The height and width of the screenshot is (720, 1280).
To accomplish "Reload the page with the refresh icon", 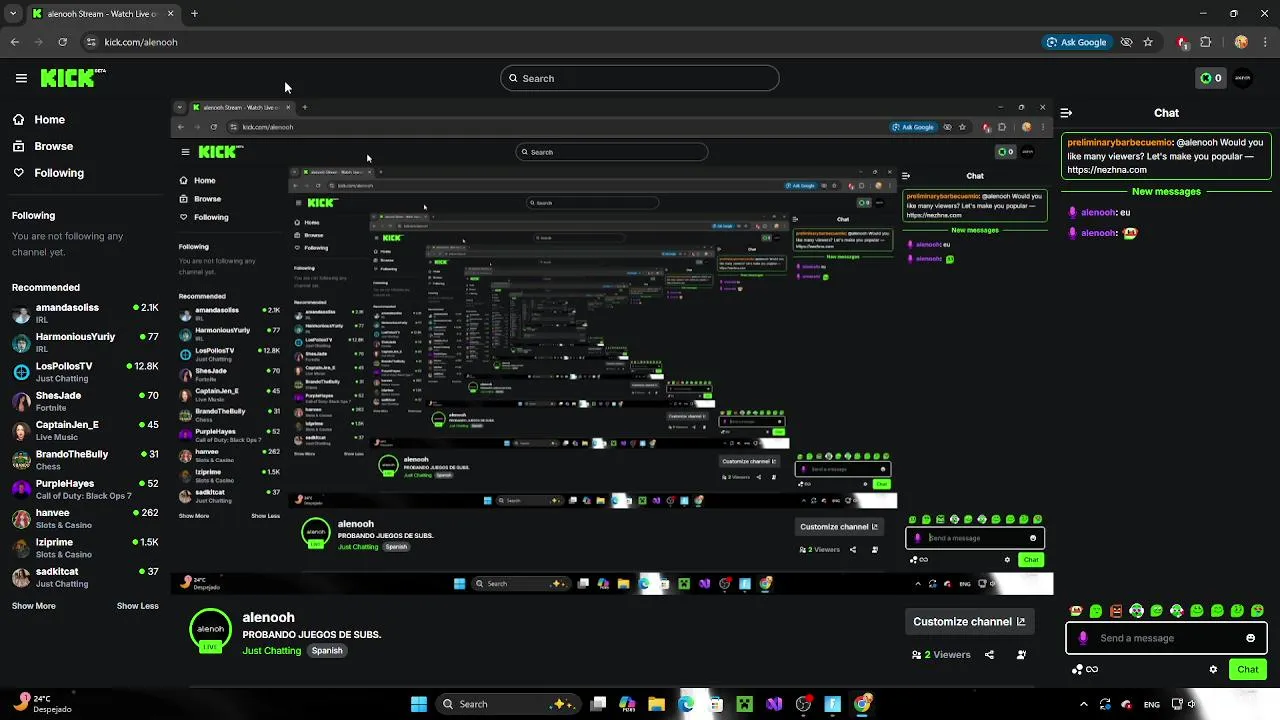I will click(62, 42).
